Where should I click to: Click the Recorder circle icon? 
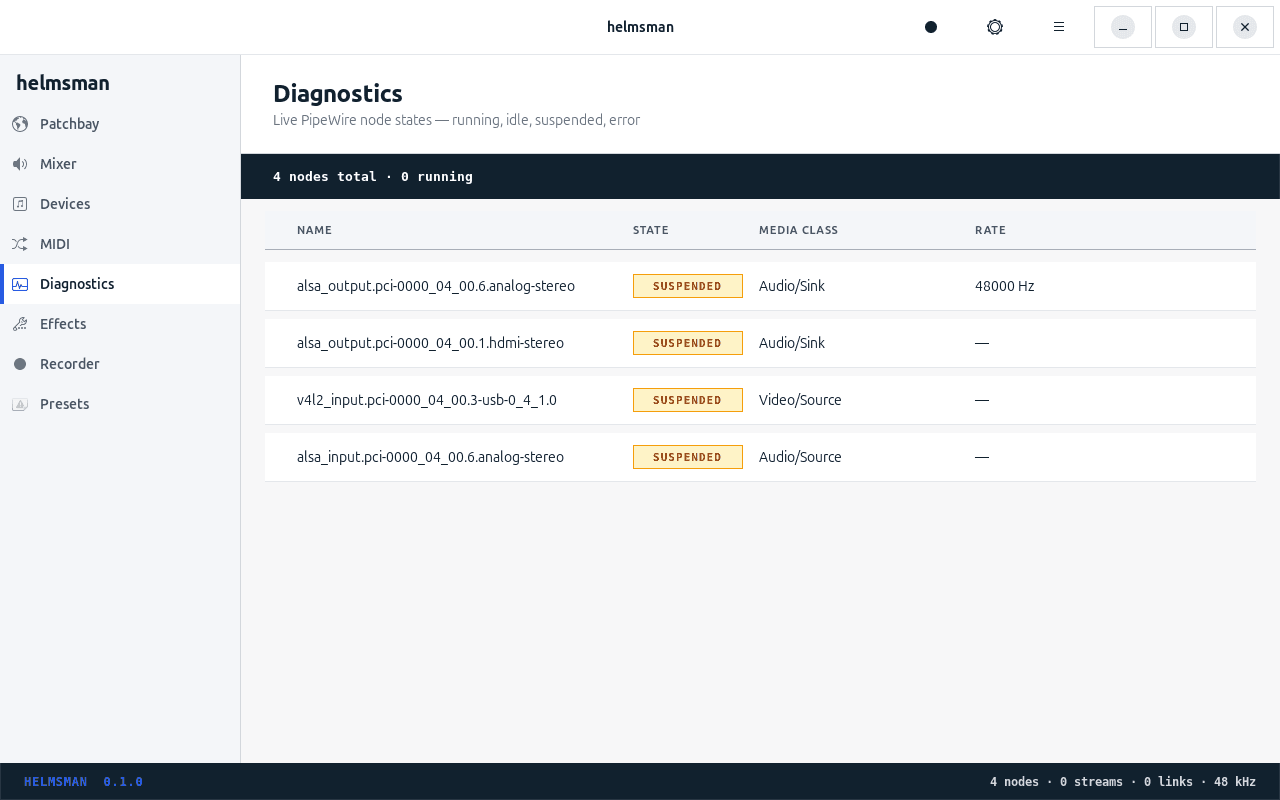click(20, 364)
